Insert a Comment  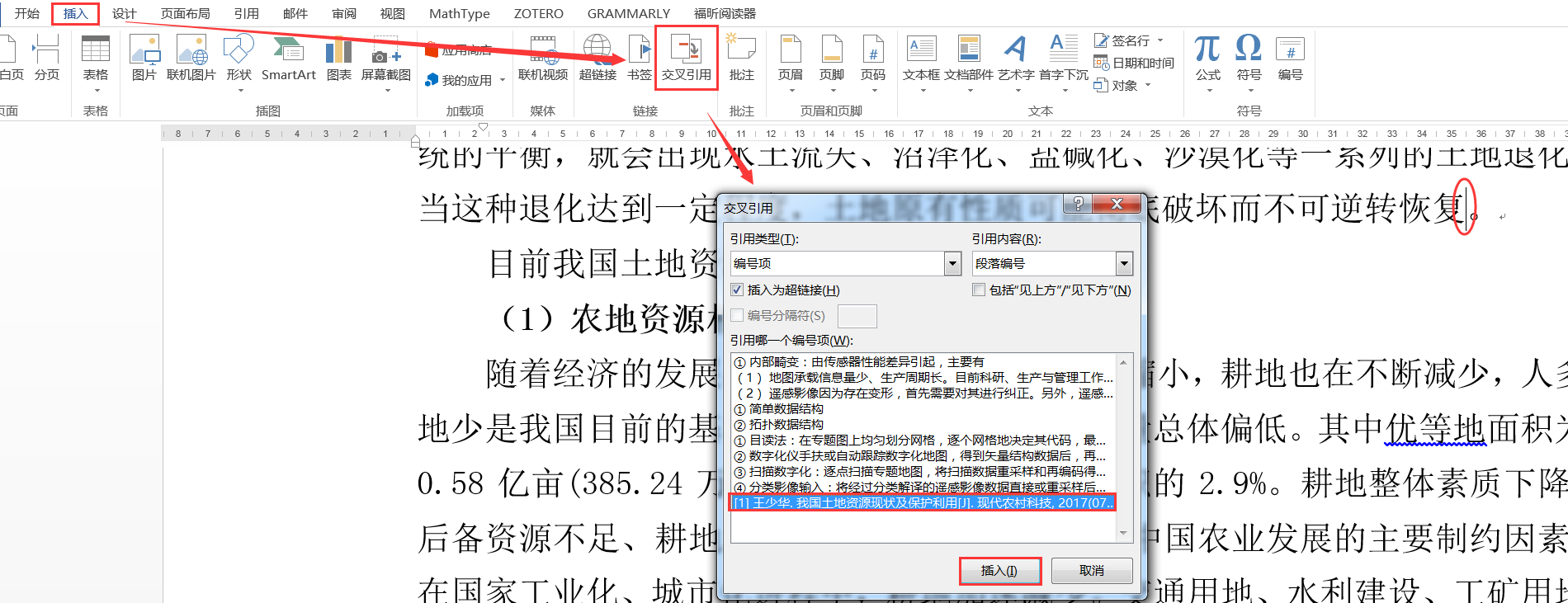click(741, 59)
